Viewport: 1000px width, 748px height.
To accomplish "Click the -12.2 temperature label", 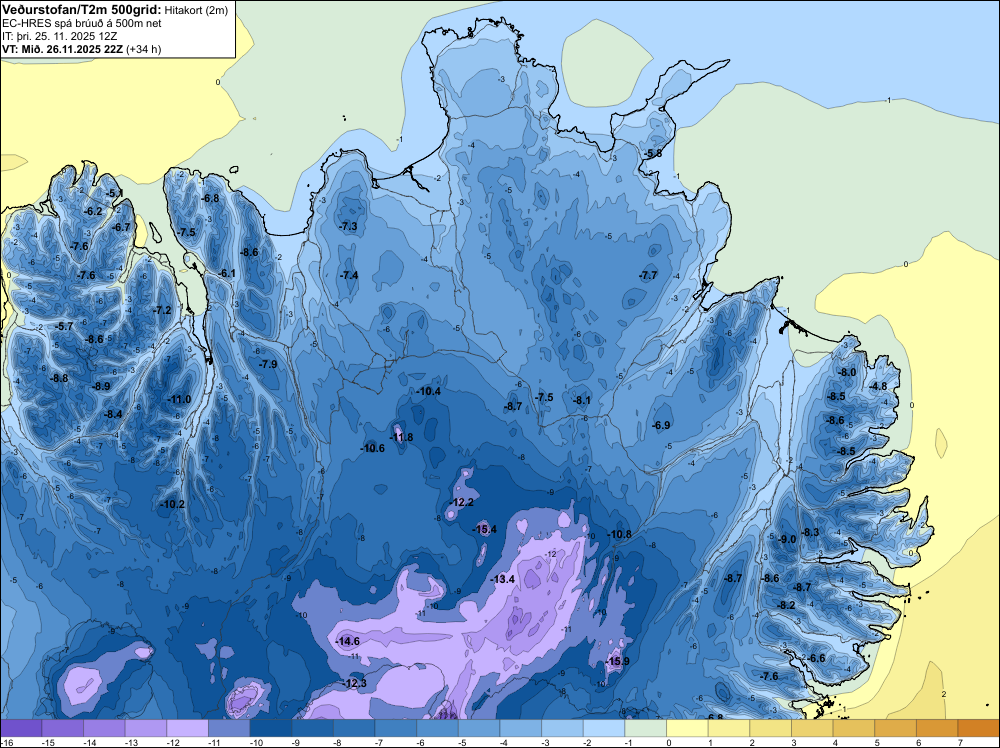I will coord(461,502).
